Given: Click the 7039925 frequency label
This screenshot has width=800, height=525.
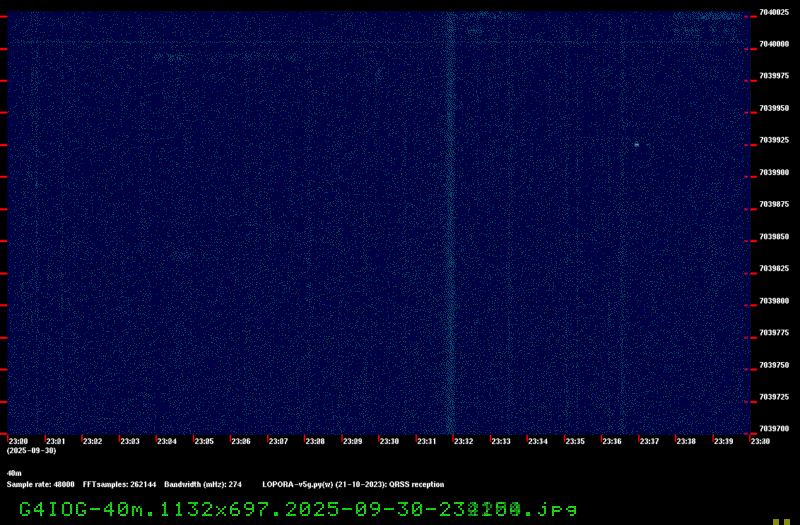Looking at the screenshot, I should pyautogui.click(x=774, y=141).
